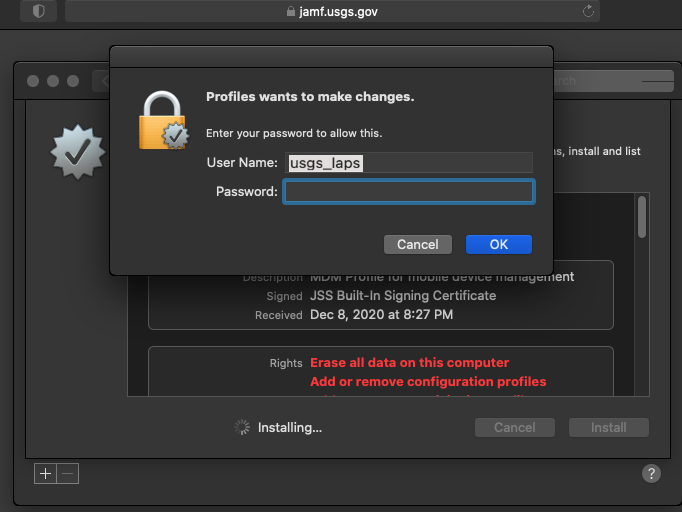Open help with the question mark button
682x512 pixels.
tap(651, 473)
